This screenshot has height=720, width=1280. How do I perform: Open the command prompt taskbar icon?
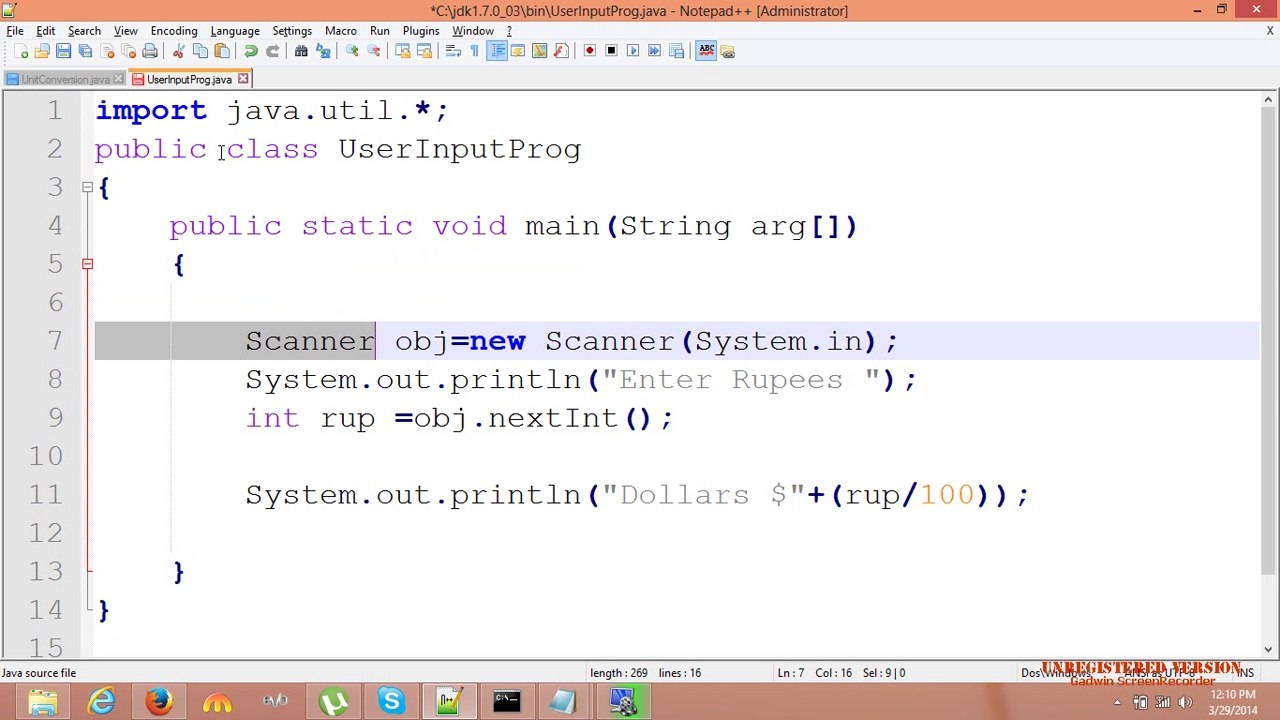[x=506, y=702]
